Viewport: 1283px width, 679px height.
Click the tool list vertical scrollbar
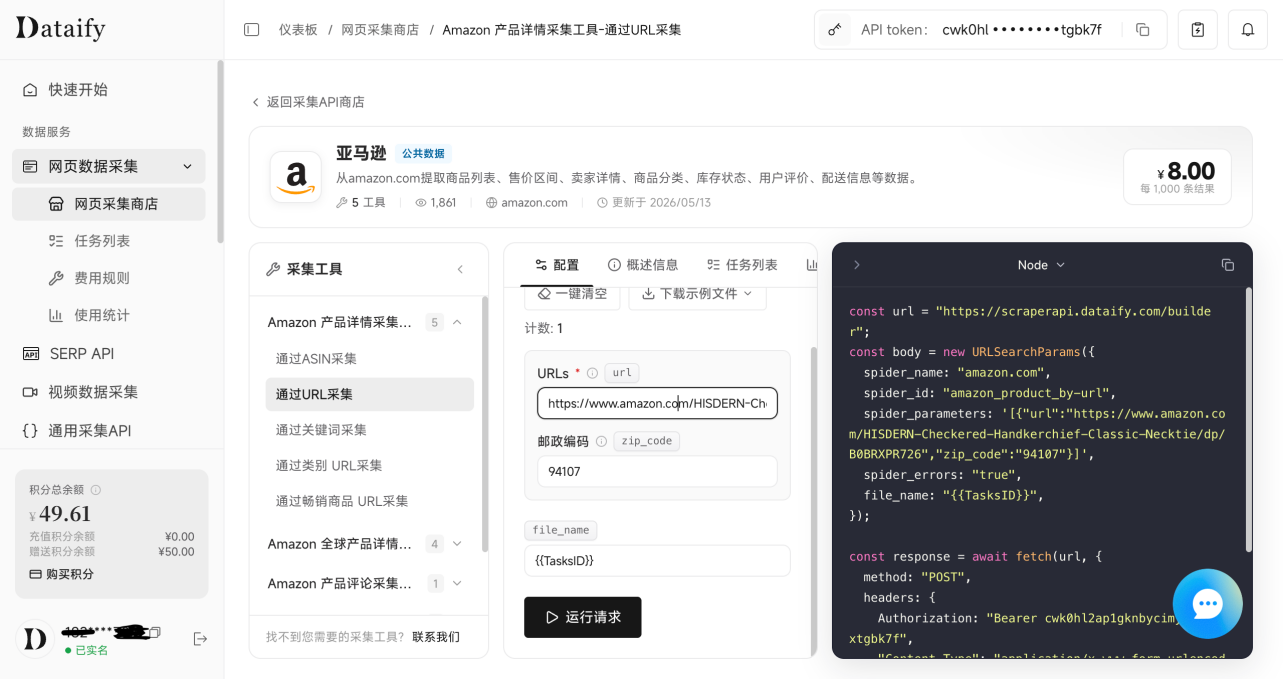[x=484, y=424]
